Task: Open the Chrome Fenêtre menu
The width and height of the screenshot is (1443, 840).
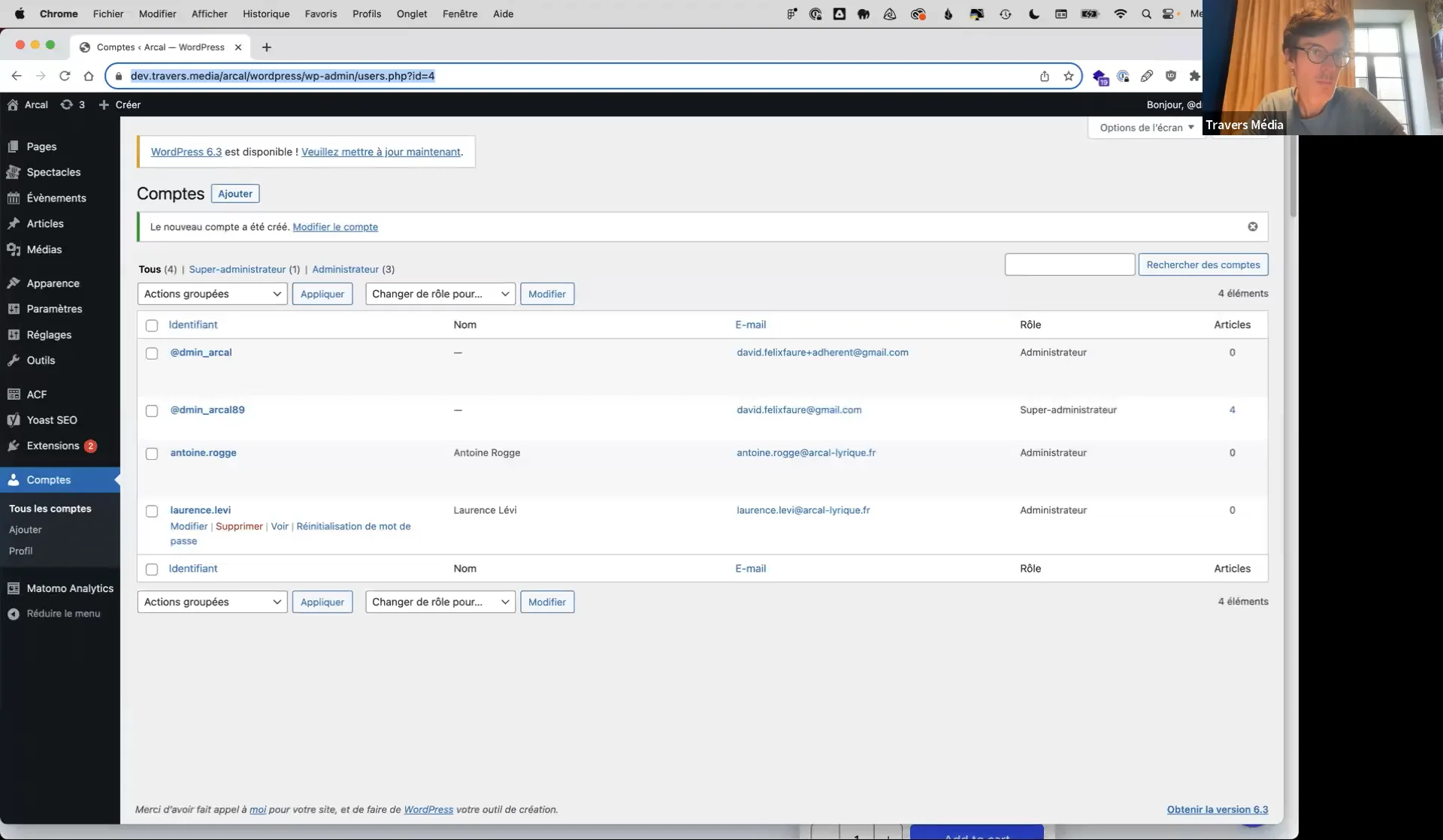Action: point(459,14)
